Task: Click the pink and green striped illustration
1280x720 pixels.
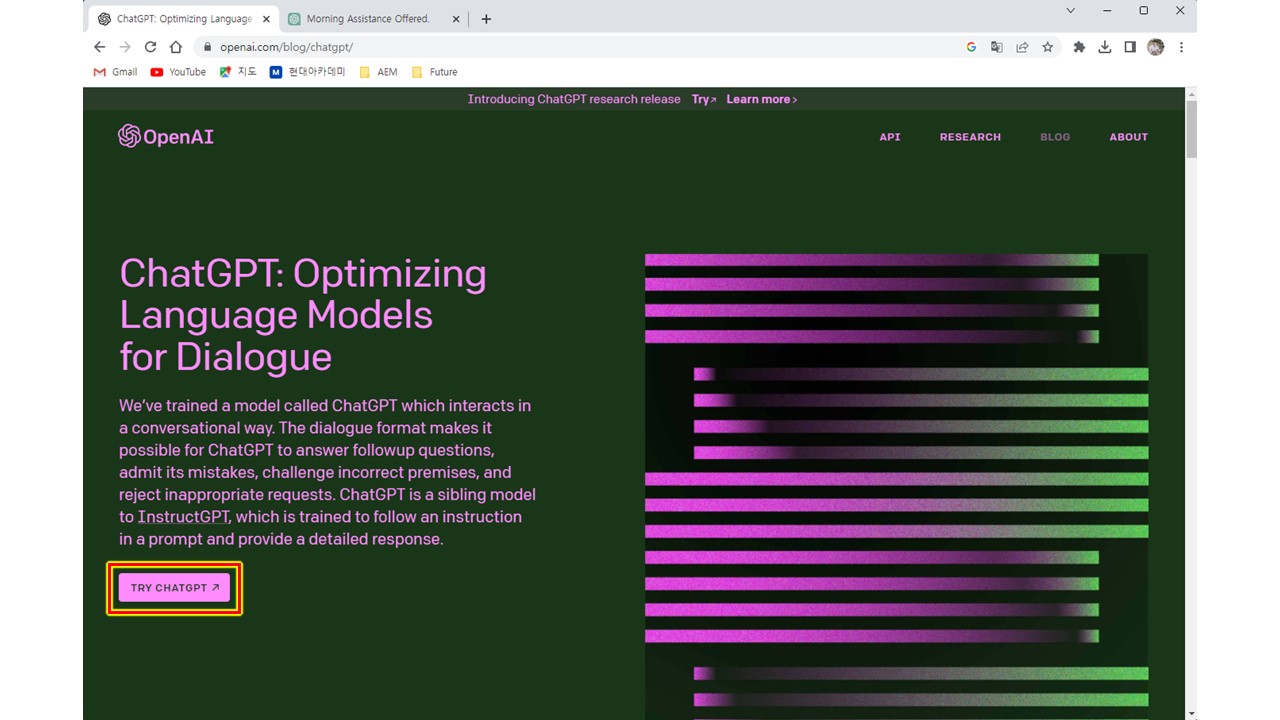Action: [896, 486]
